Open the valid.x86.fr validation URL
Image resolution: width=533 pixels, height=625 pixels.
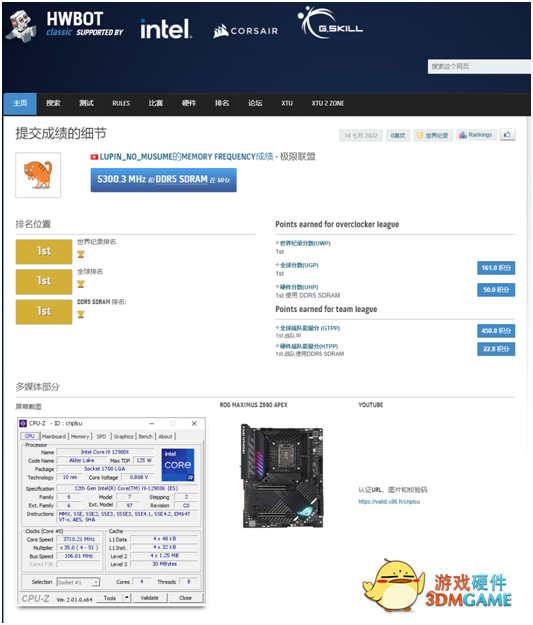389,501
